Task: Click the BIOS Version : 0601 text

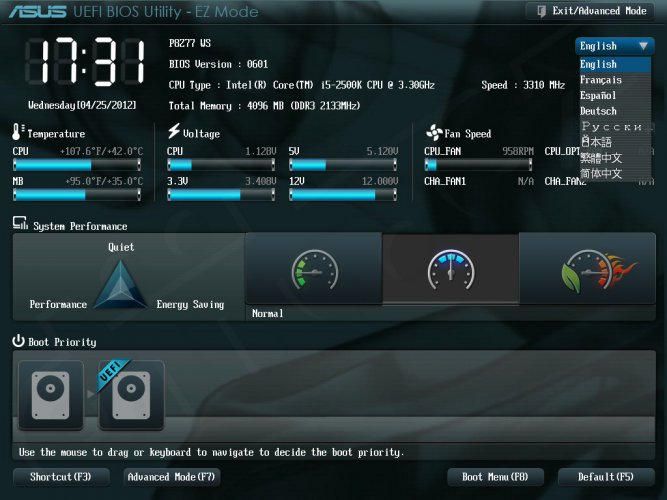Action: tap(218, 64)
